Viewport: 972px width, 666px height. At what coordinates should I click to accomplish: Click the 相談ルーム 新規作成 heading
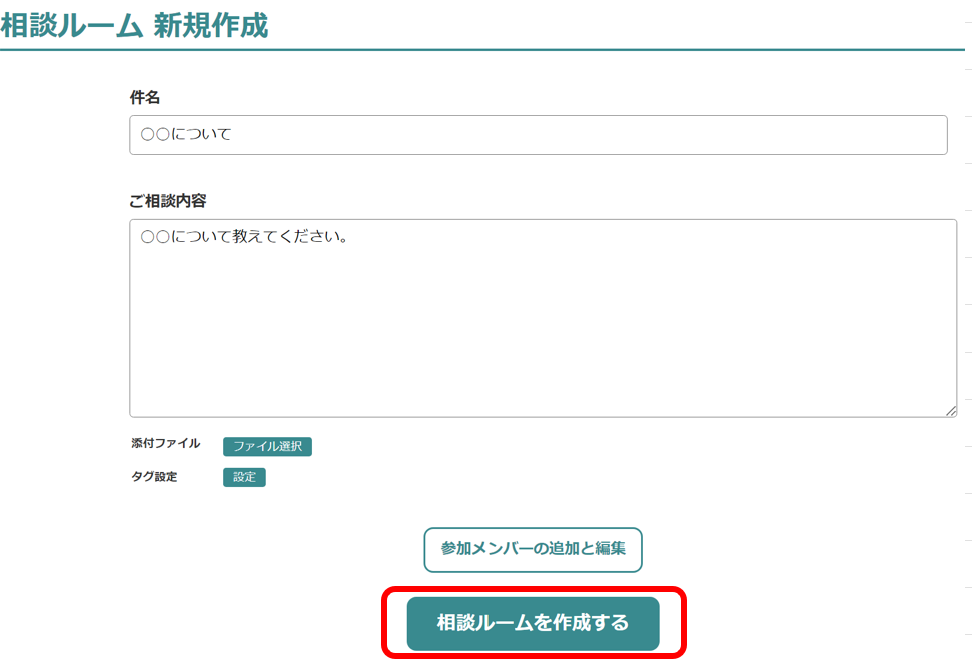coord(134,25)
